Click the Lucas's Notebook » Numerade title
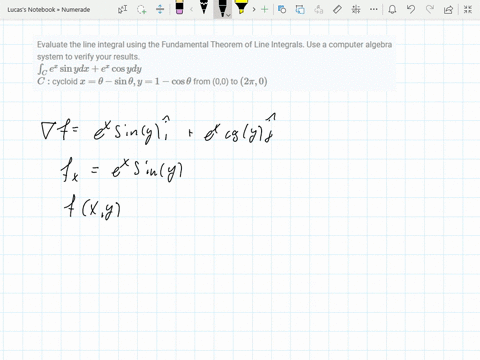The height and width of the screenshot is (360, 480). tap(49, 10)
